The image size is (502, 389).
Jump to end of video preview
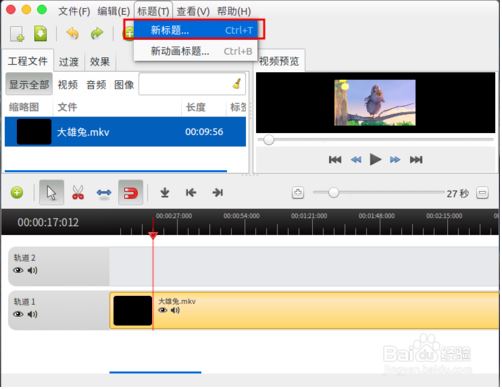coord(416,160)
